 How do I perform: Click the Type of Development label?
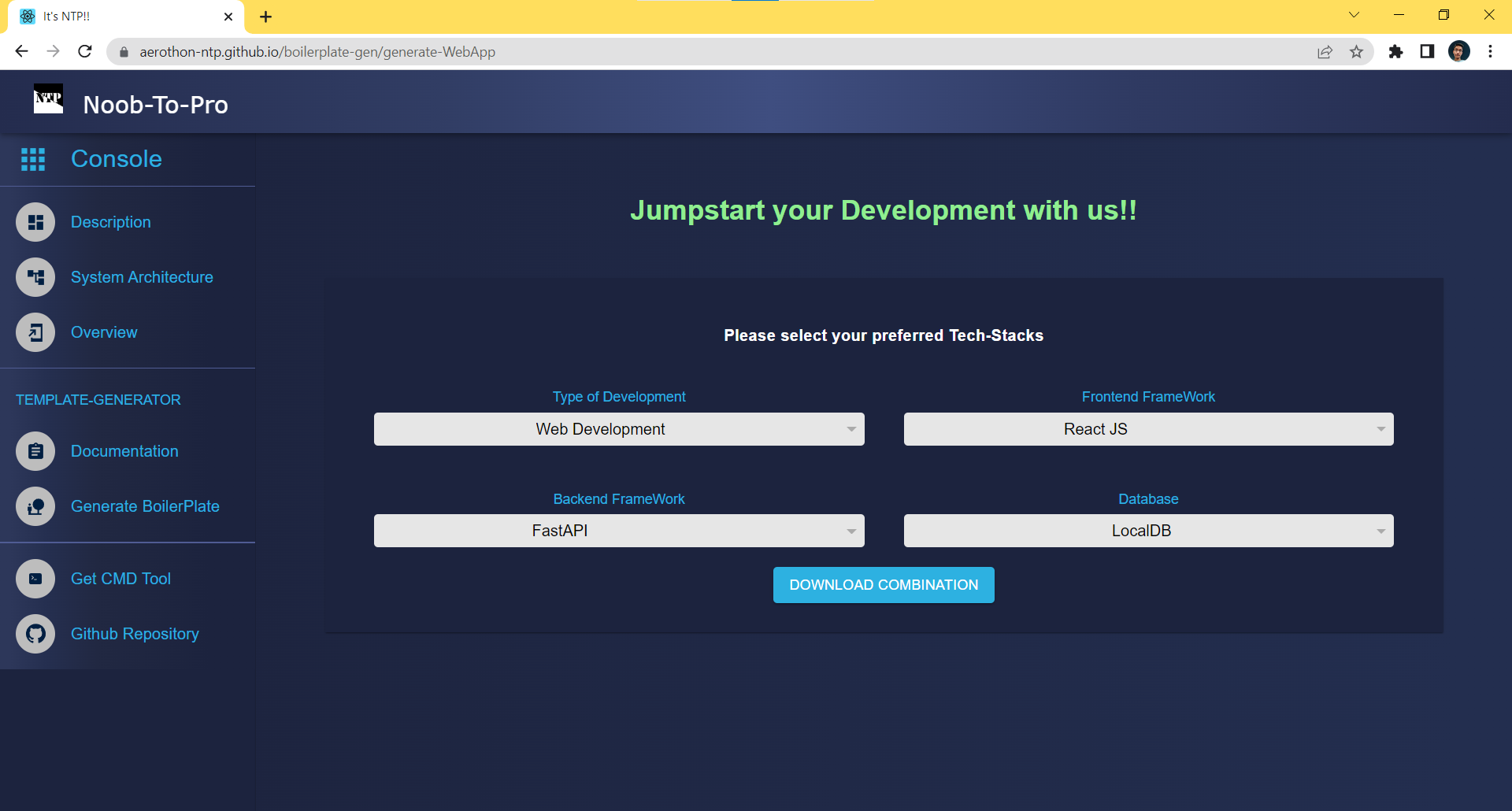pyautogui.click(x=619, y=397)
